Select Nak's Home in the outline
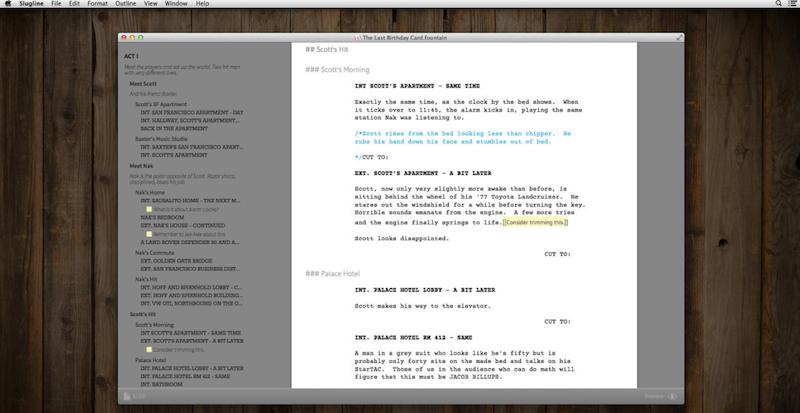Image resolution: width=800 pixels, height=413 pixels. (150, 192)
